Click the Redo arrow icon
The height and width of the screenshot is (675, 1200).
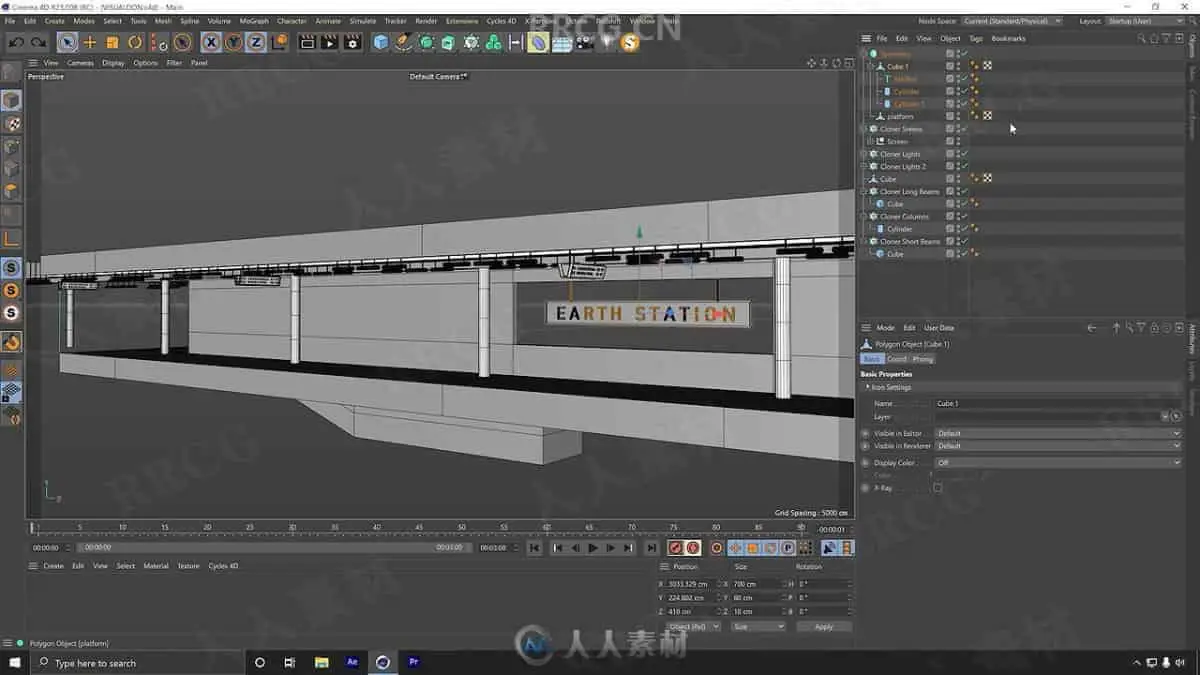coord(38,42)
